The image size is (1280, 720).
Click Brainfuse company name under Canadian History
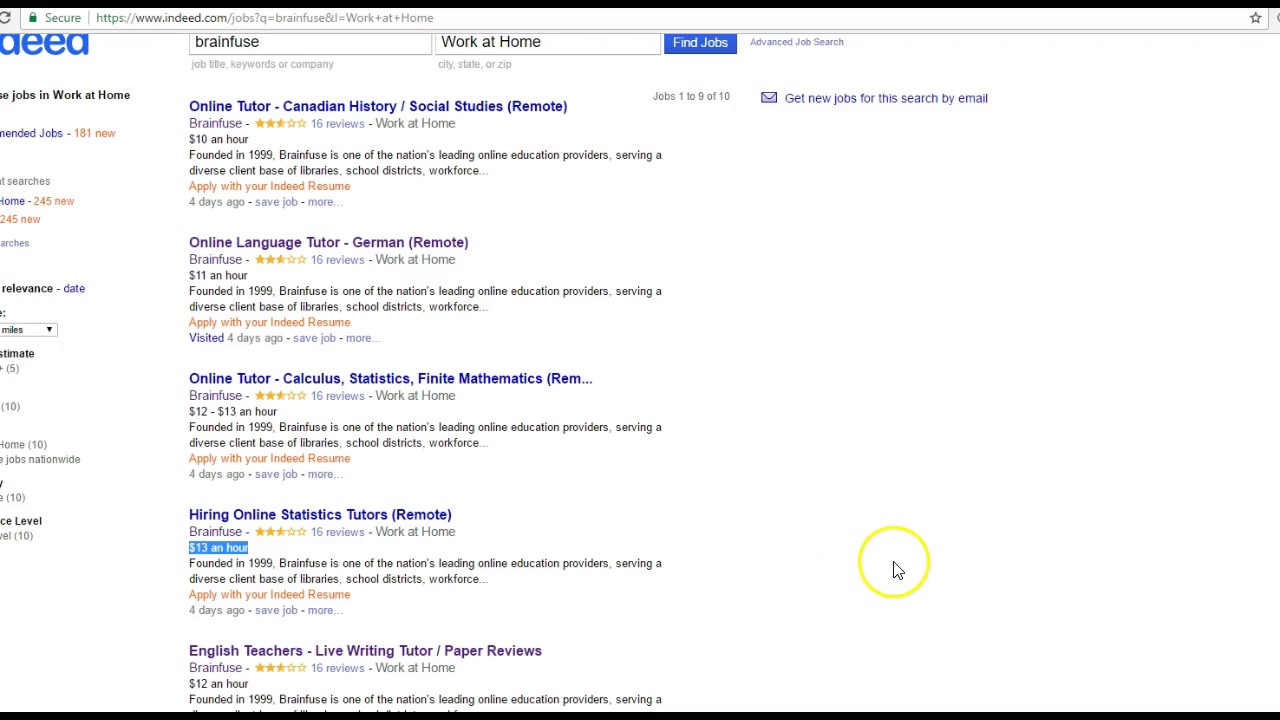click(216, 124)
